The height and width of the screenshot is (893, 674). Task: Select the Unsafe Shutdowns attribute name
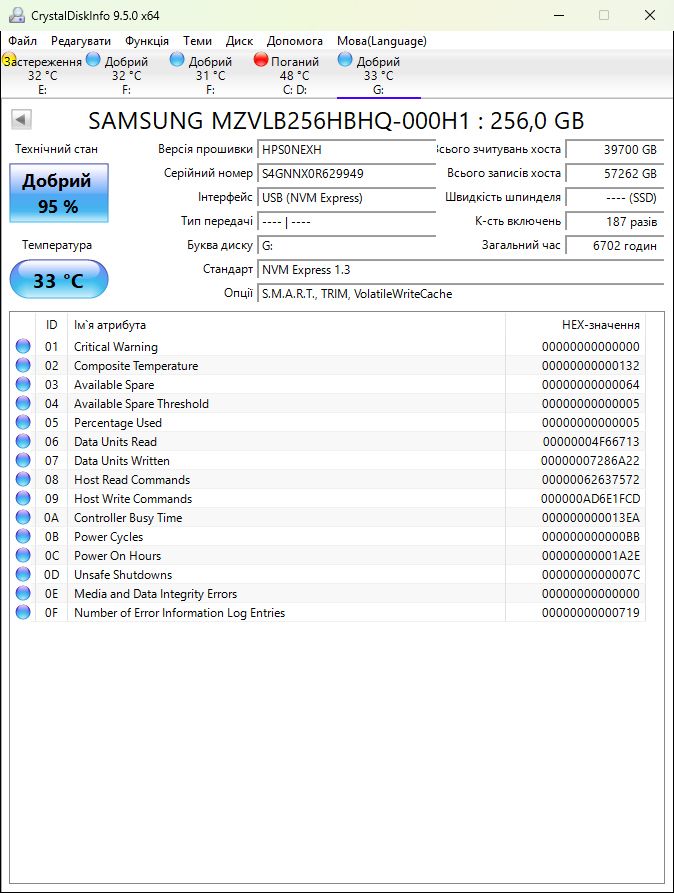(123, 575)
